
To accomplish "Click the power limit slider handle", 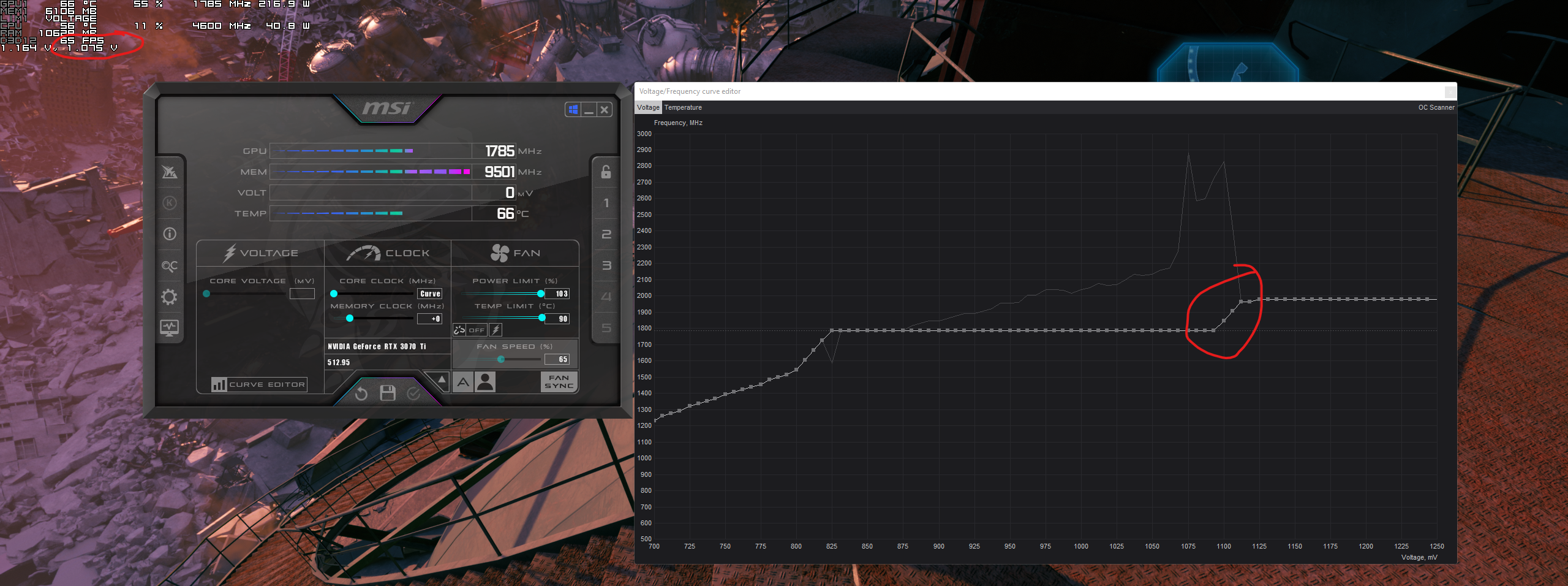I will [x=541, y=294].
